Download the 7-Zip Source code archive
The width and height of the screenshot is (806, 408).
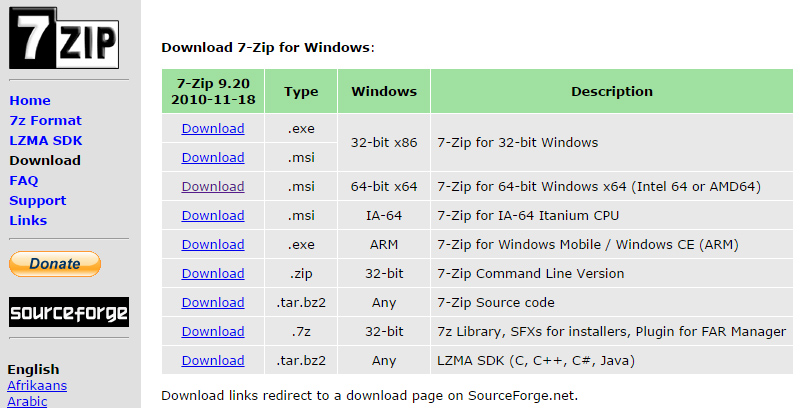pos(213,302)
